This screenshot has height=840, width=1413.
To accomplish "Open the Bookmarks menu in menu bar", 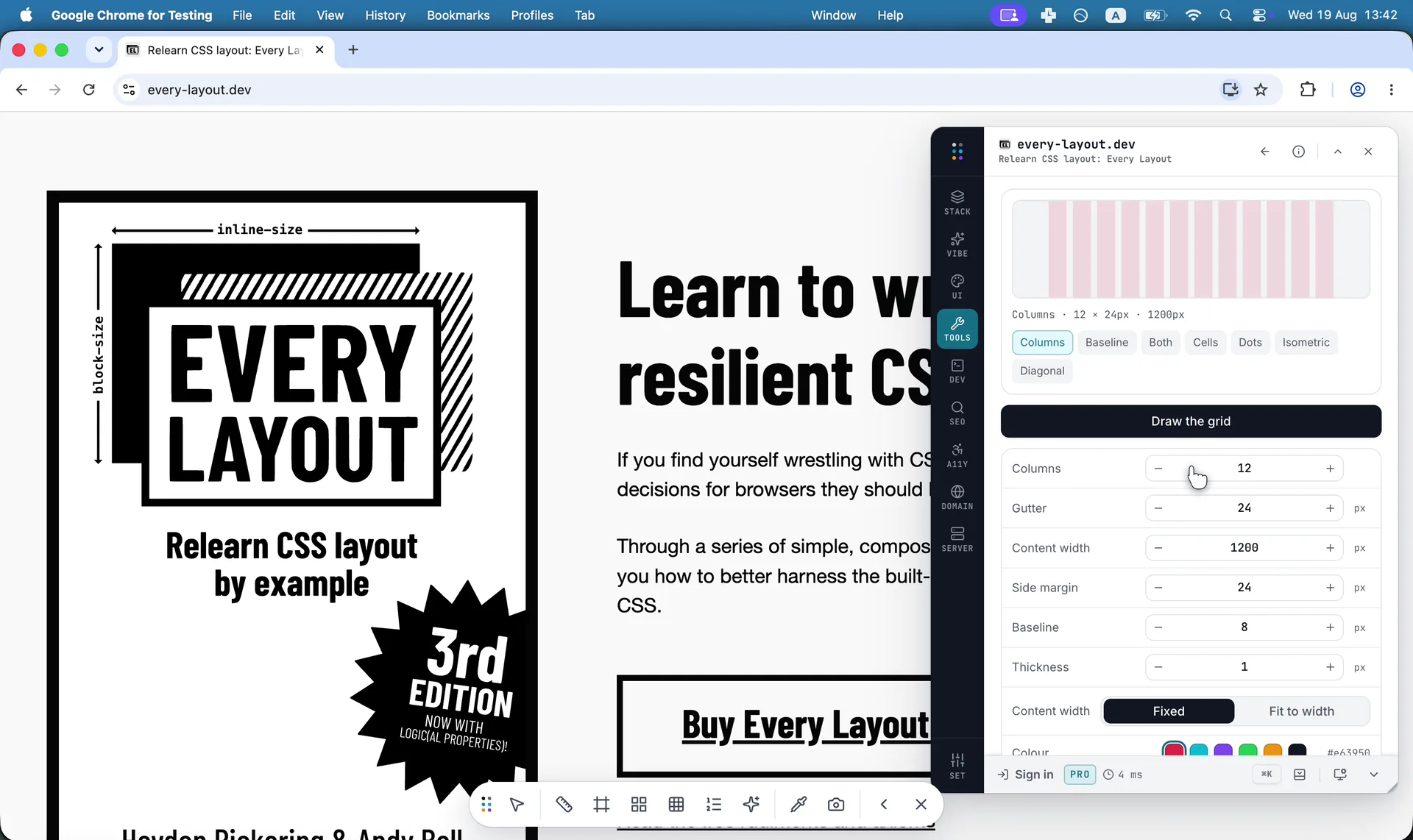I will pos(458,15).
